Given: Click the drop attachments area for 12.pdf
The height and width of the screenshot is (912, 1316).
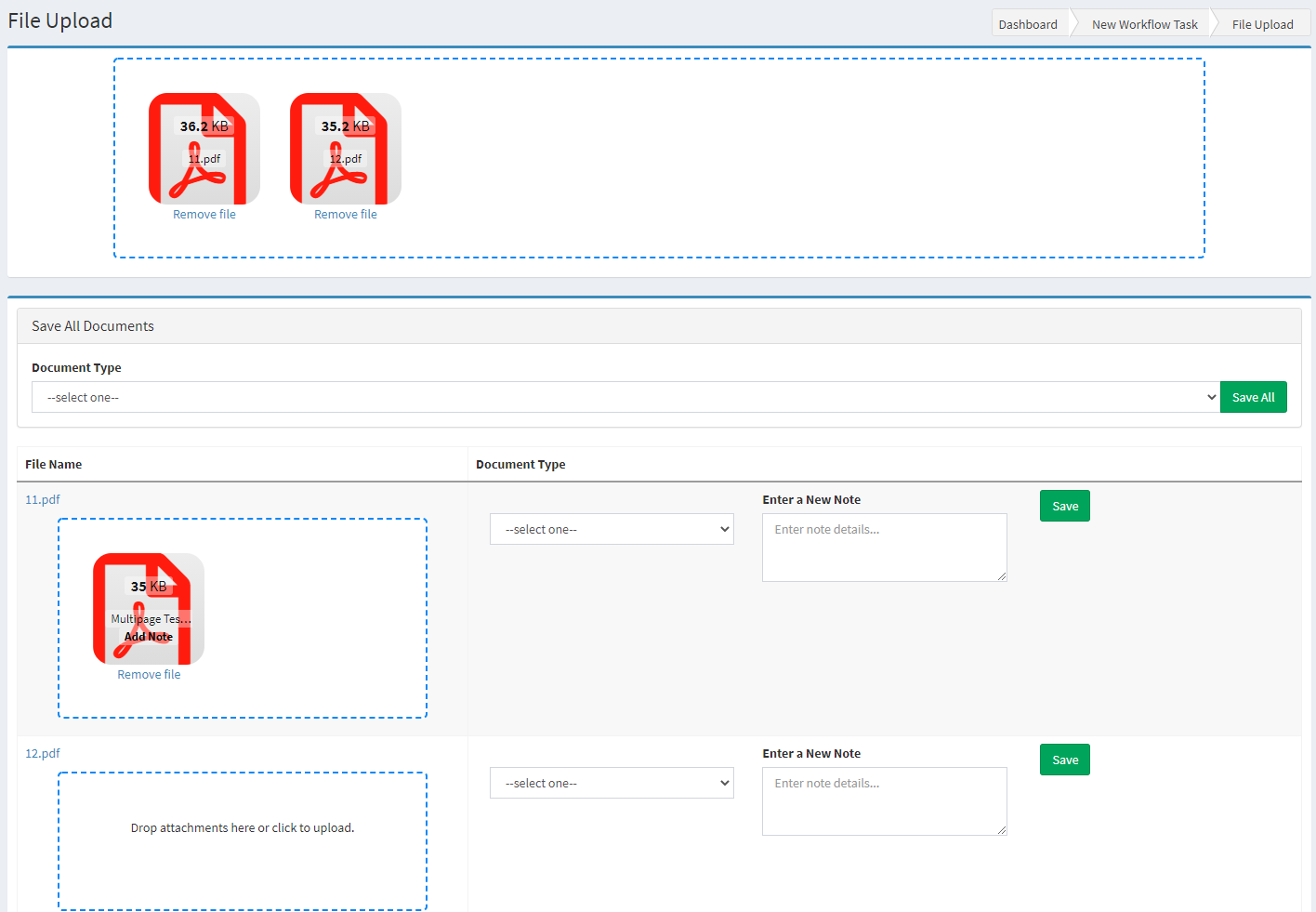Looking at the screenshot, I should tap(243, 840).
